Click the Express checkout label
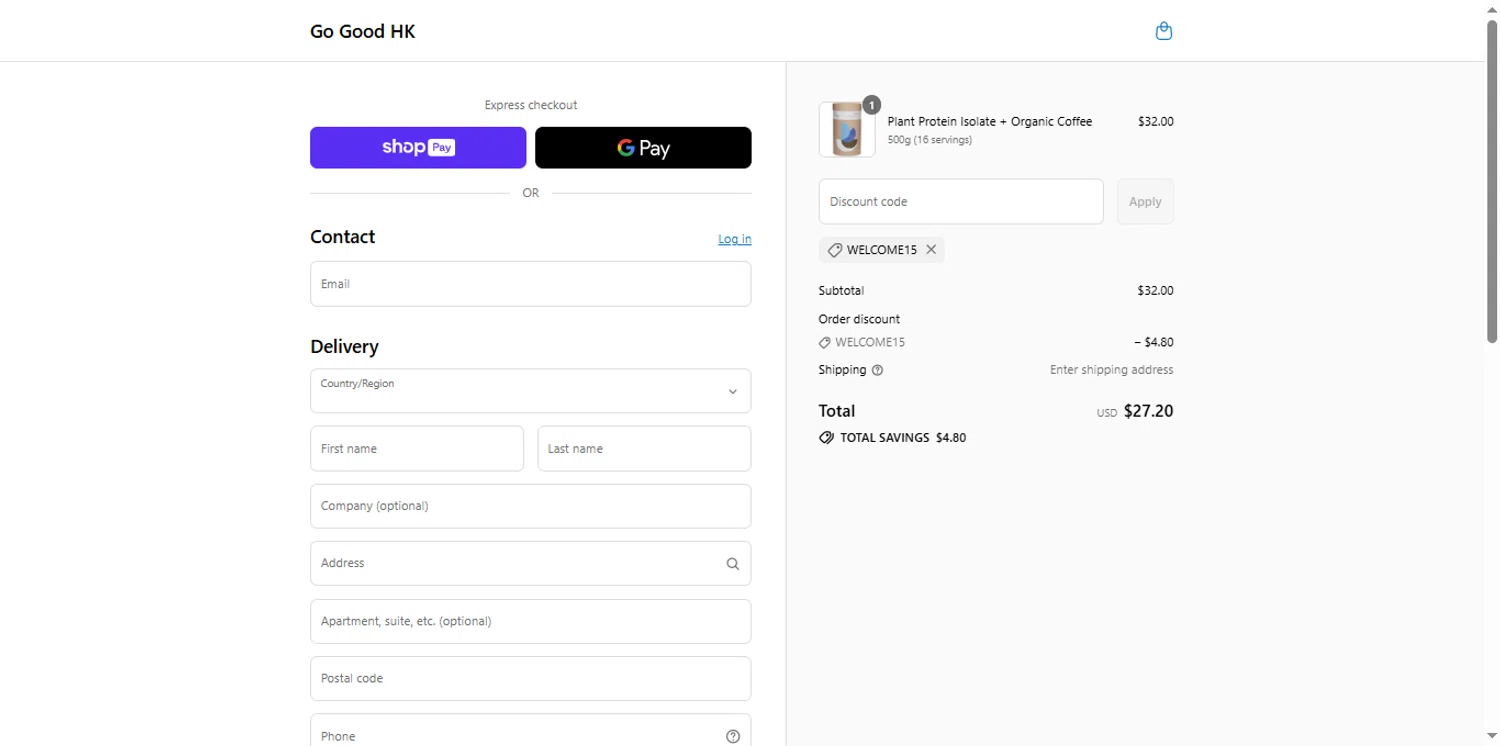1500x746 pixels. tap(531, 105)
